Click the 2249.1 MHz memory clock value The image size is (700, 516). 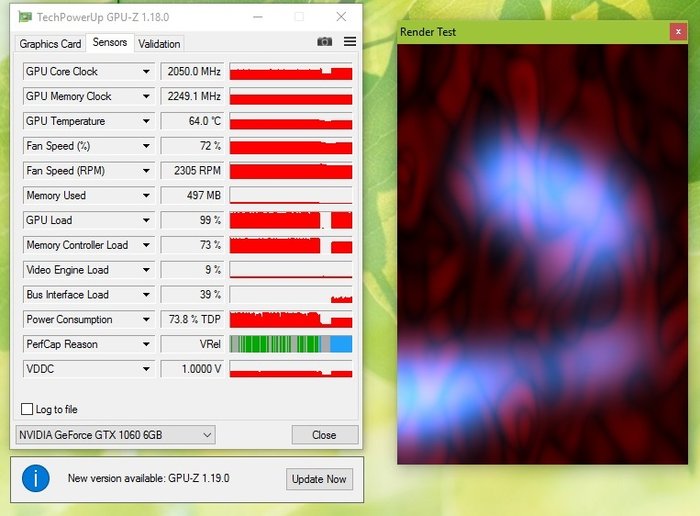(x=192, y=96)
